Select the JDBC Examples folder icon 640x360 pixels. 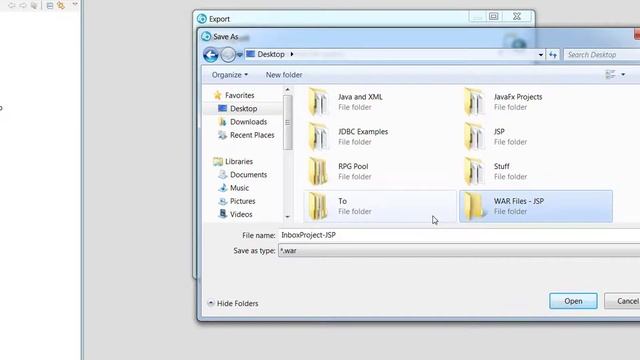pos(318,137)
